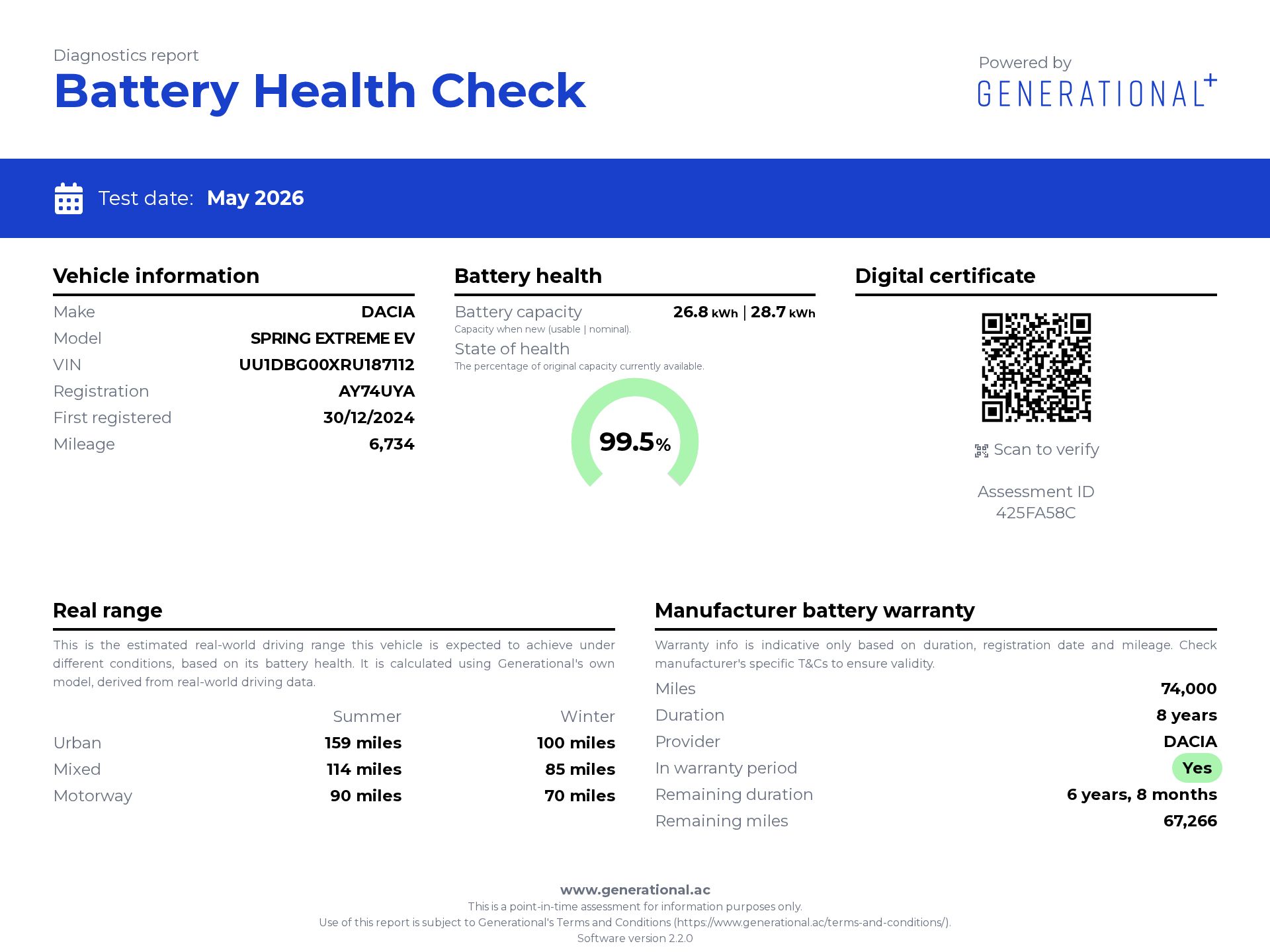Click the test date May 2026
This screenshot has height=952, width=1270.
coord(255,198)
